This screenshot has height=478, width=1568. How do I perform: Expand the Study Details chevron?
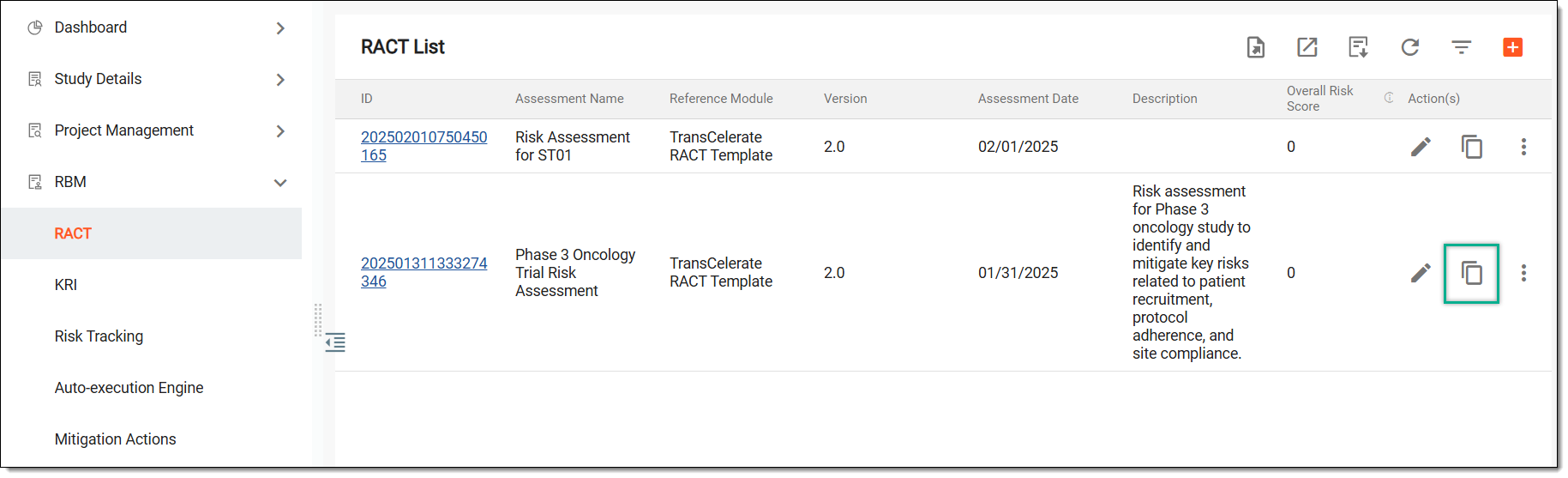280,80
